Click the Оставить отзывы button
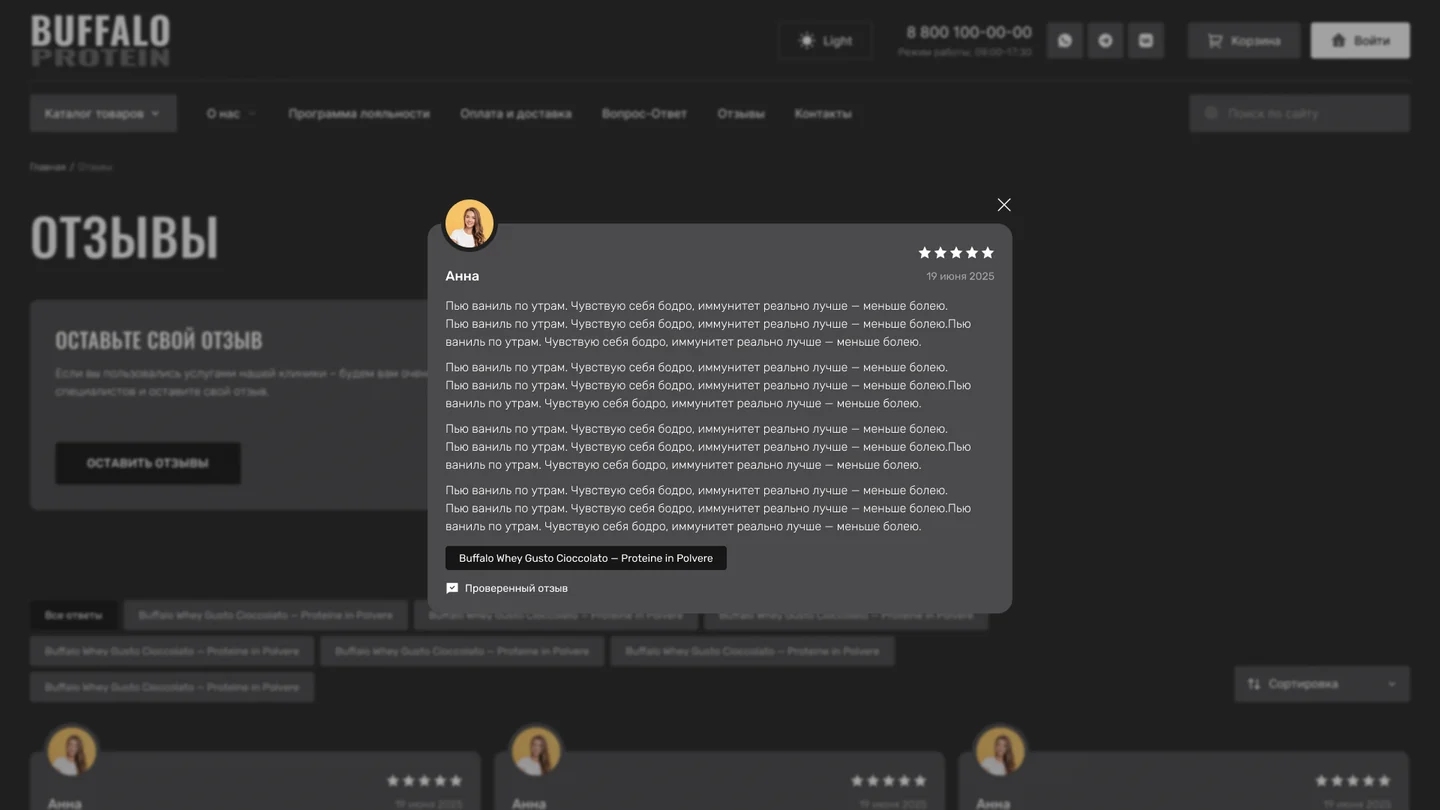 click(148, 463)
